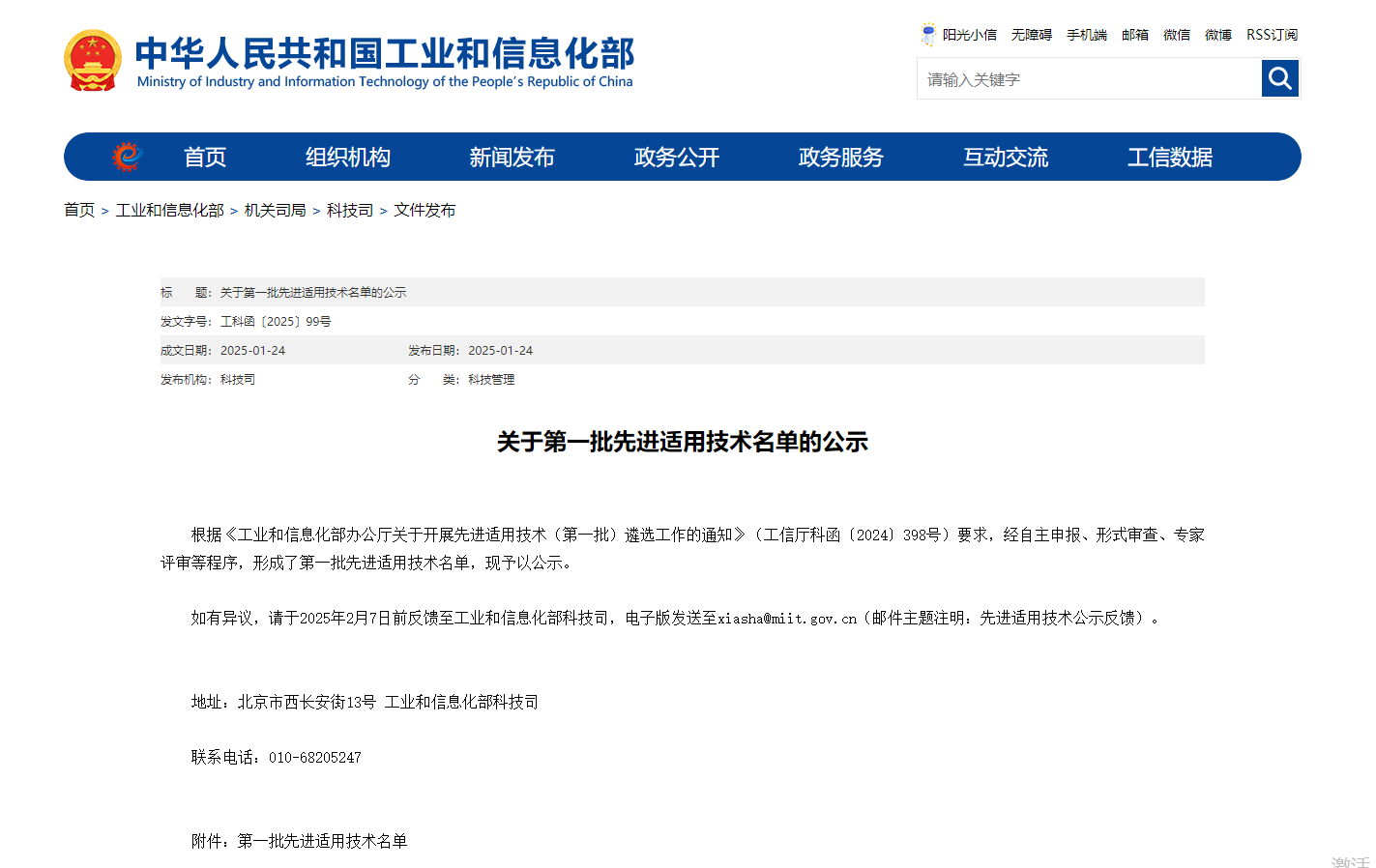Open the 工信数据 menu item
The height and width of the screenshot is (868, 1376).
pos(1169,158)
